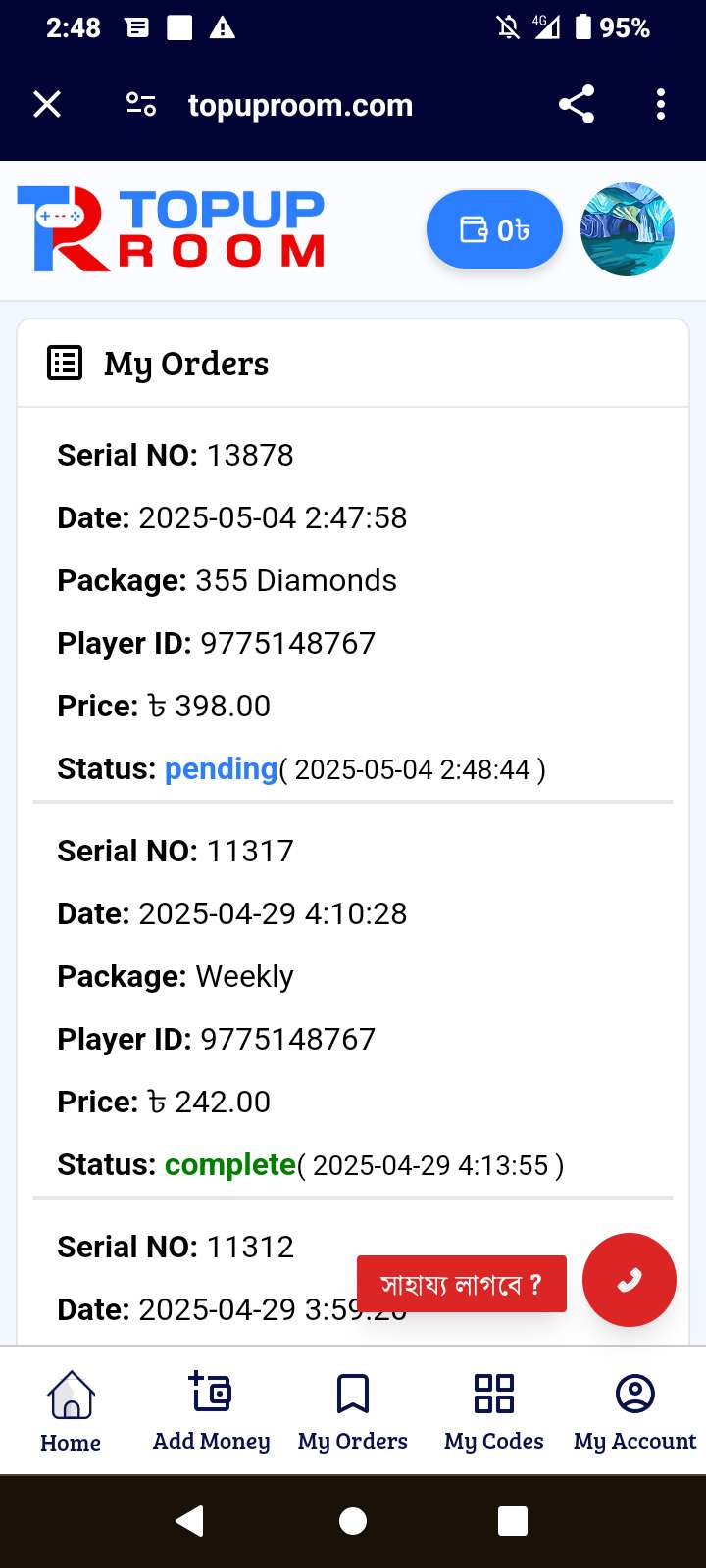Open the three-dot browser menu
This screenshot has height=1568, width=706.
click(x=661, y=104)
